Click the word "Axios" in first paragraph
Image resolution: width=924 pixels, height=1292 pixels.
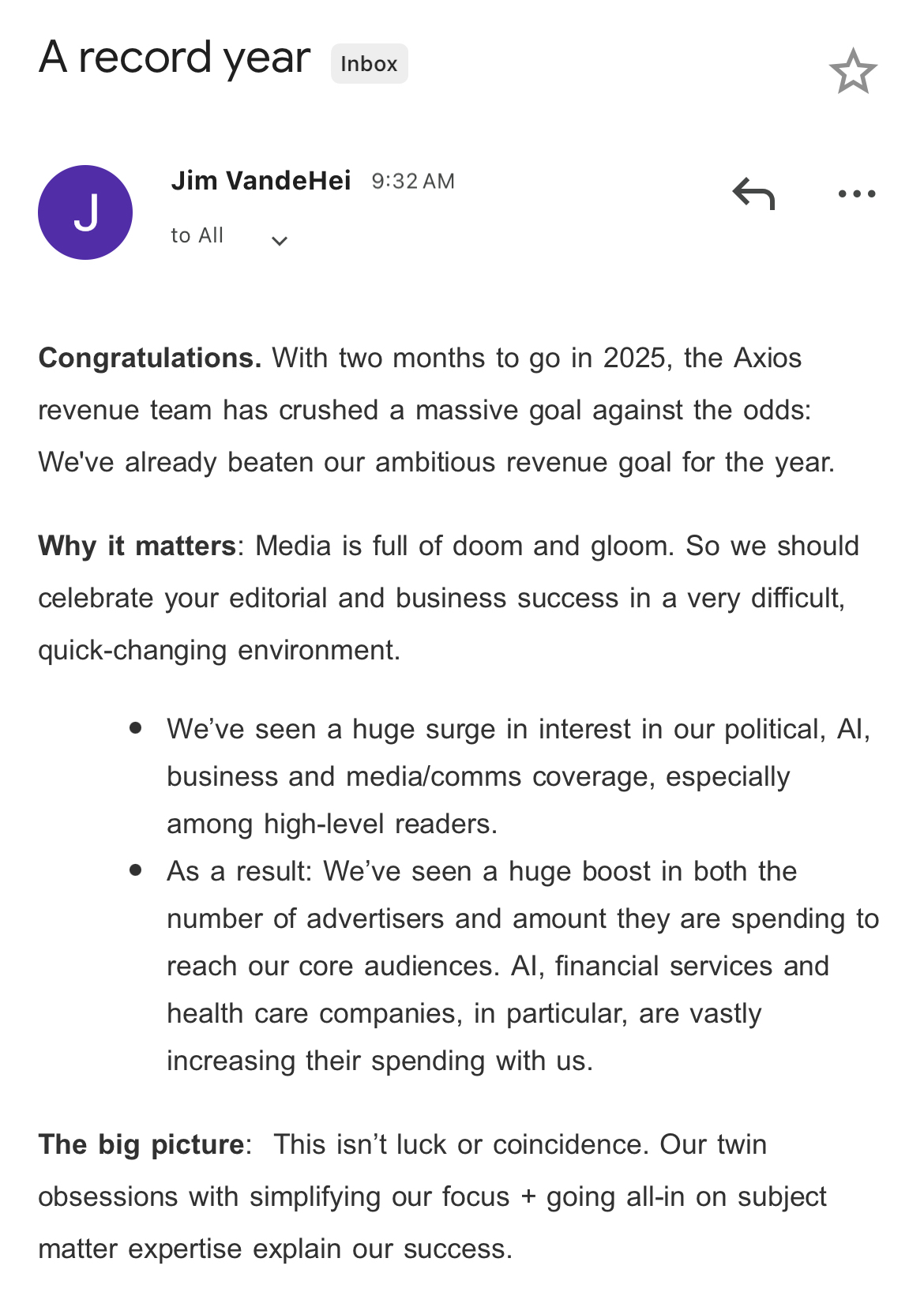(x=767, y=359)
